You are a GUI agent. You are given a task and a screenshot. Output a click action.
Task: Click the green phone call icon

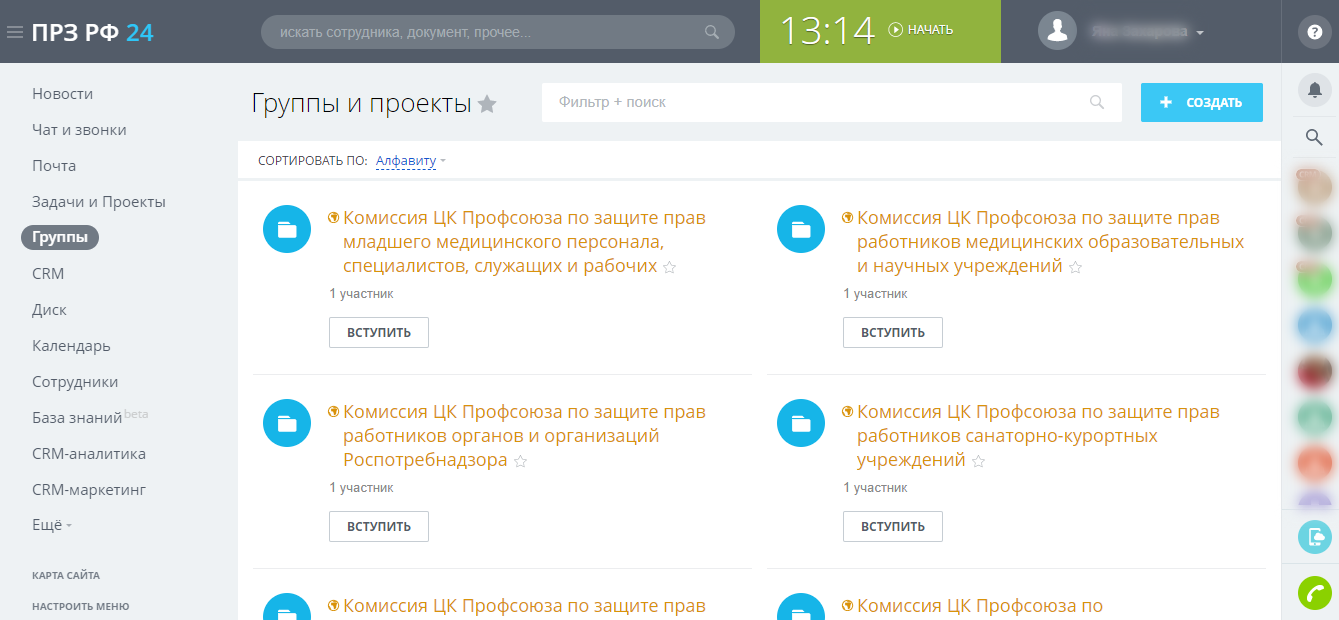(1314, 594)
